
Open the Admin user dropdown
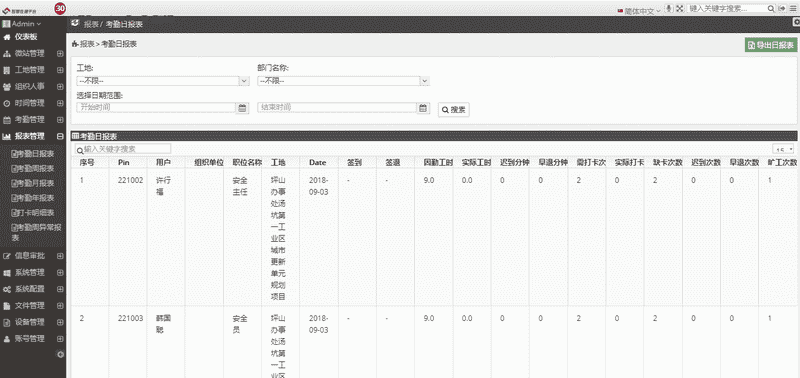pos(22,24)
